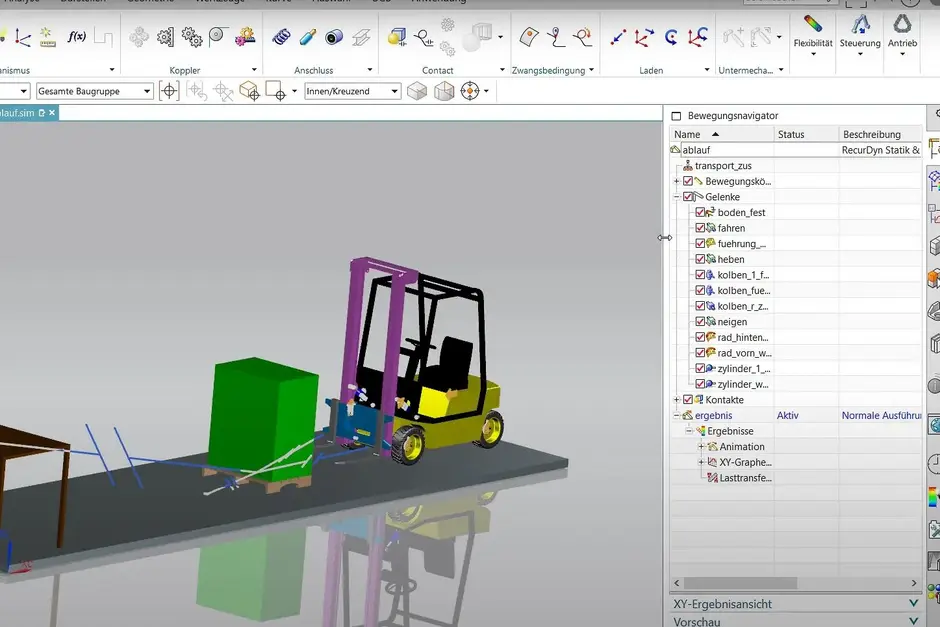Toggle the heben joint checkbox
This screenshot has width=940, height=627.
point(701,260)
